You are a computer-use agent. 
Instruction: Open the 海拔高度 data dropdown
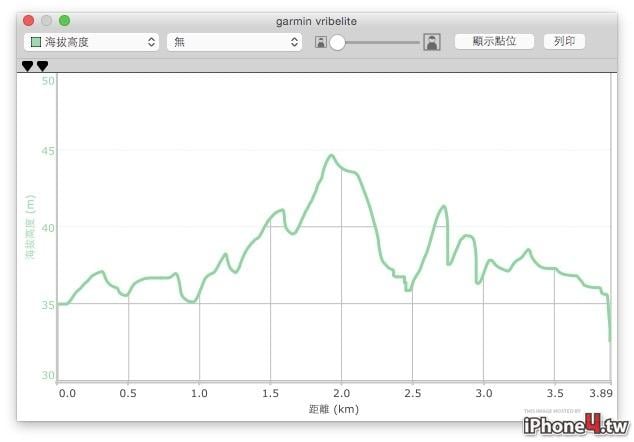(91, 42)
